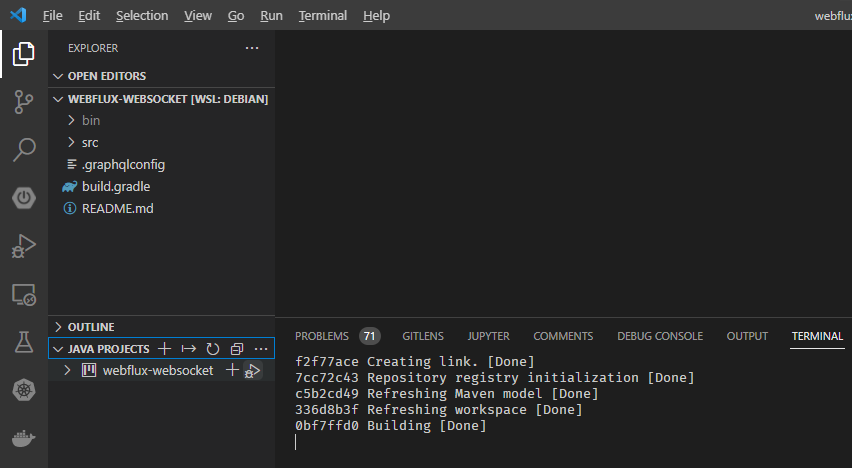Click the README.md info icon

coord(70,209)
